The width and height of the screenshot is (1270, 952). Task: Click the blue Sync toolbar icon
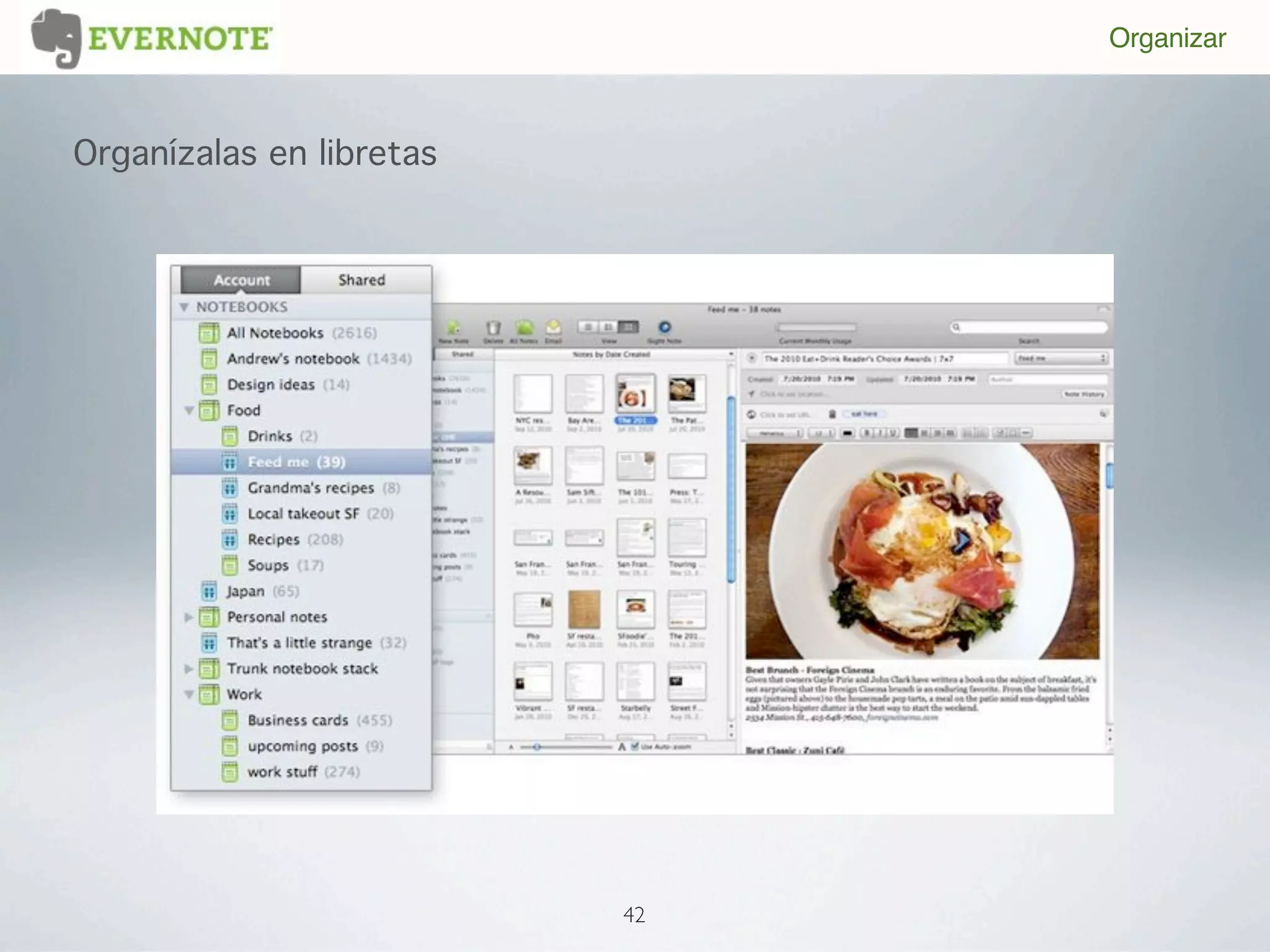(664, 327)
